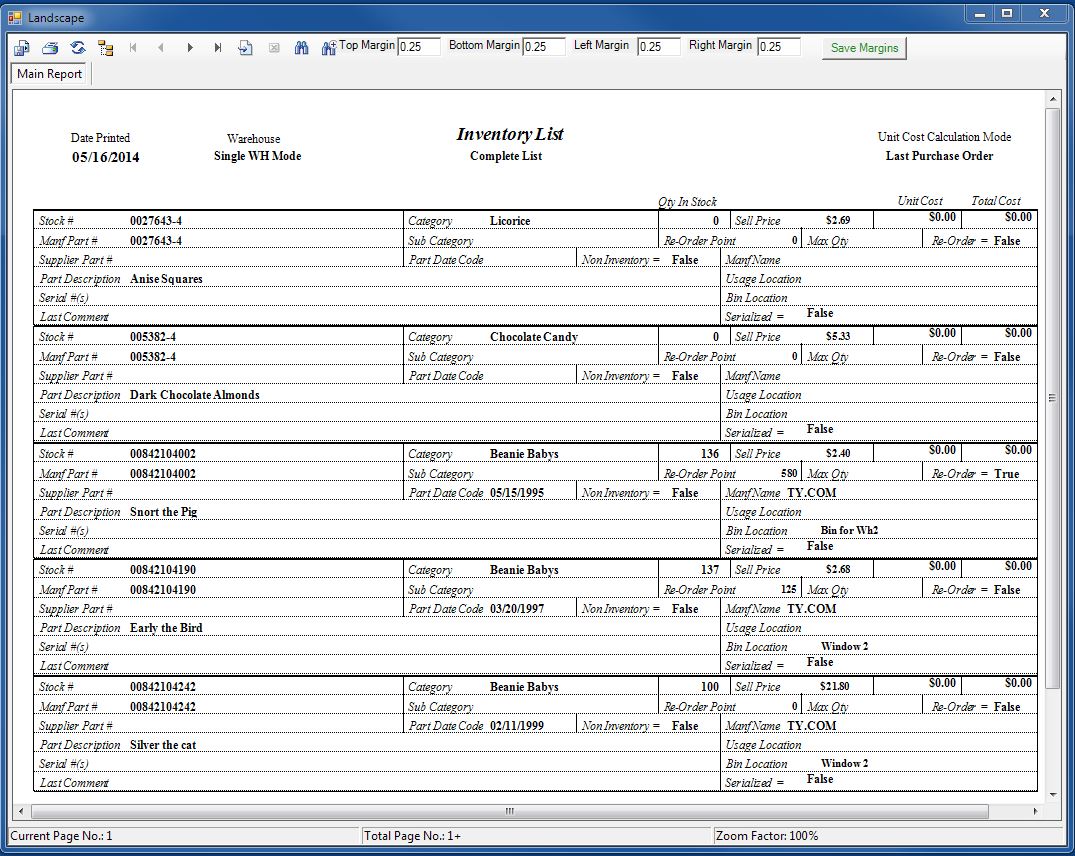
Task: Go to the first page
Action: pos(133,48)
